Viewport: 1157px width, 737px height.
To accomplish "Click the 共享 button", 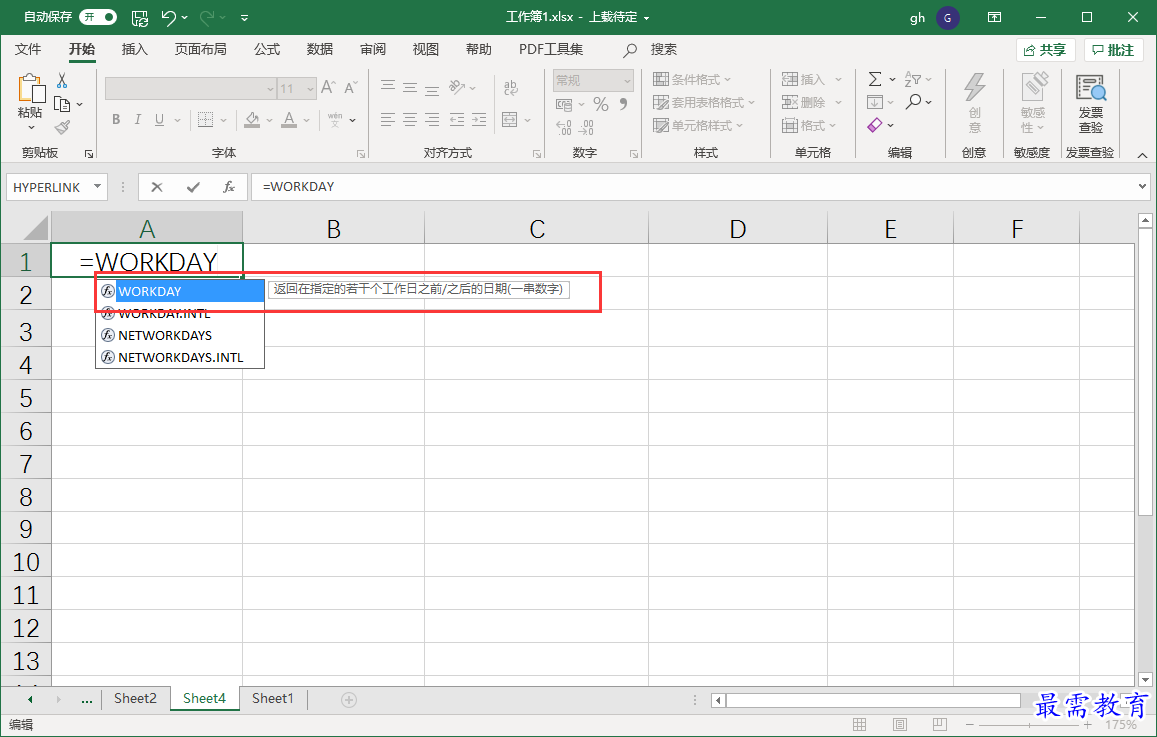I will 1046,50.
